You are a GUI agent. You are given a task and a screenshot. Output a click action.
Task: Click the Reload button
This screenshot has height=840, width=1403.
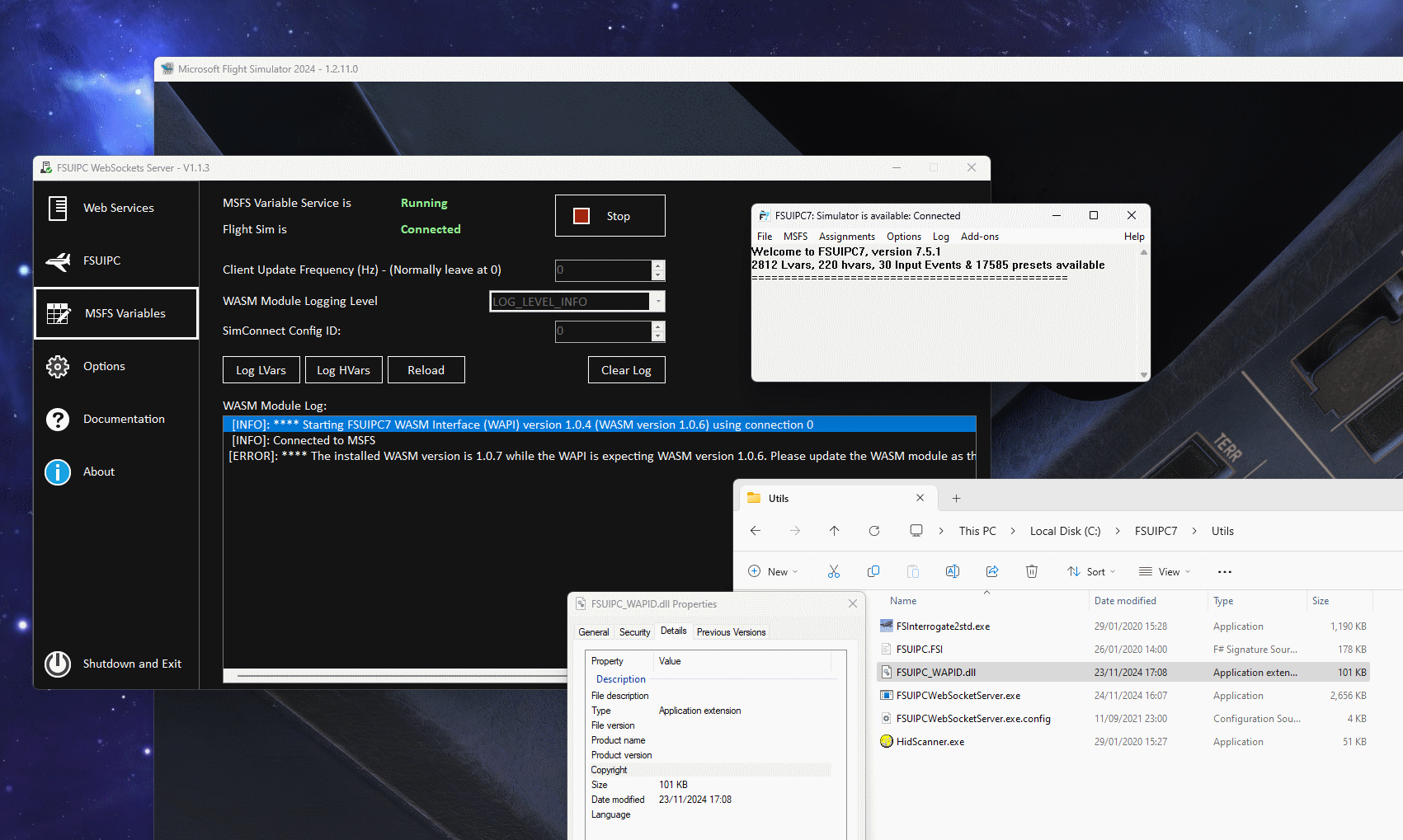tap(426, 370)
